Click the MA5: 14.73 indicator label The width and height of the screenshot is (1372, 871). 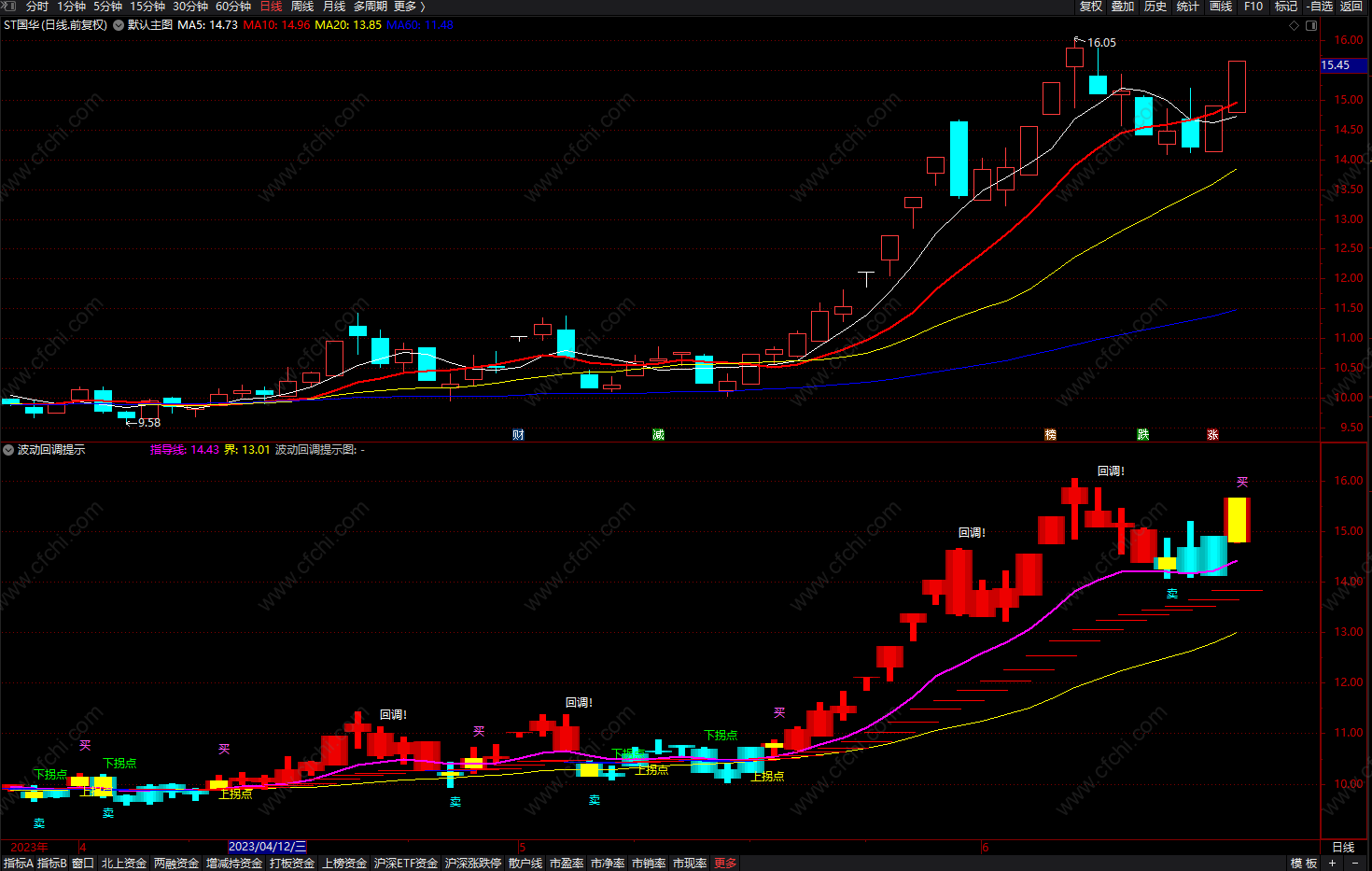(x=208, y=25)
